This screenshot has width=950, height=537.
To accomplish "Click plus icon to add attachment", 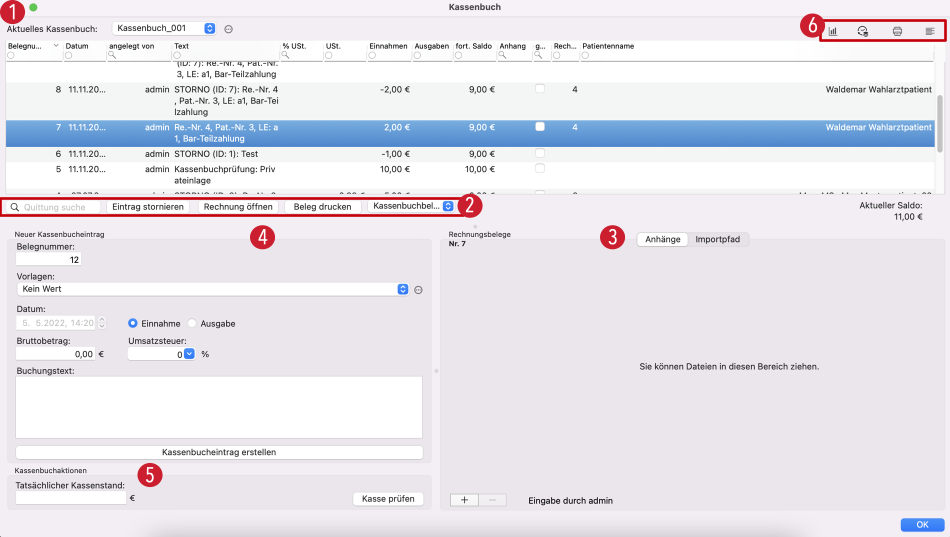I will tap(464, 499).
